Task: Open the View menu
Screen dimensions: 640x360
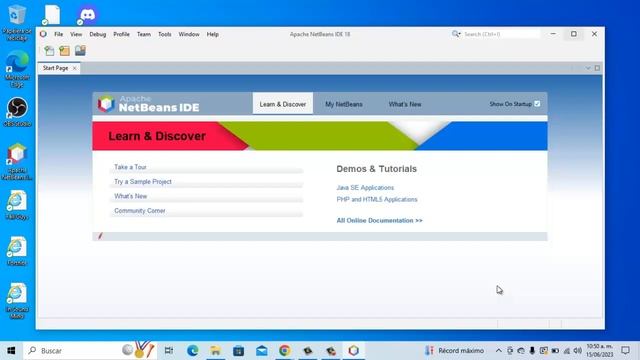Action: click(76, 34)
